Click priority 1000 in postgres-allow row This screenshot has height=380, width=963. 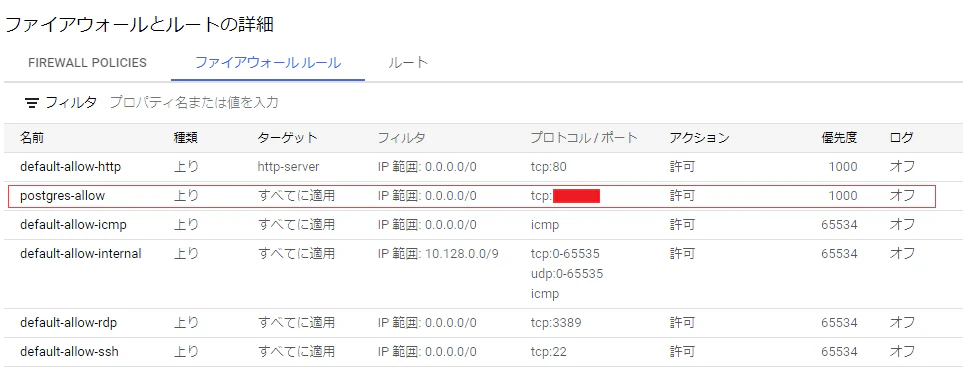coord(842,196)
